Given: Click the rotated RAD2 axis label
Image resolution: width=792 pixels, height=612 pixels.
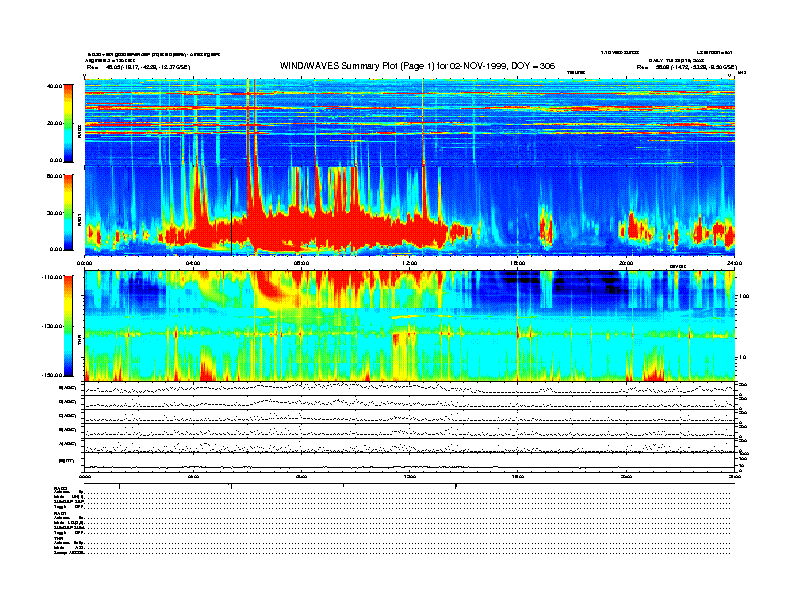Looking at the screenshot, I should pyautogui.click(x=79, y=132).
